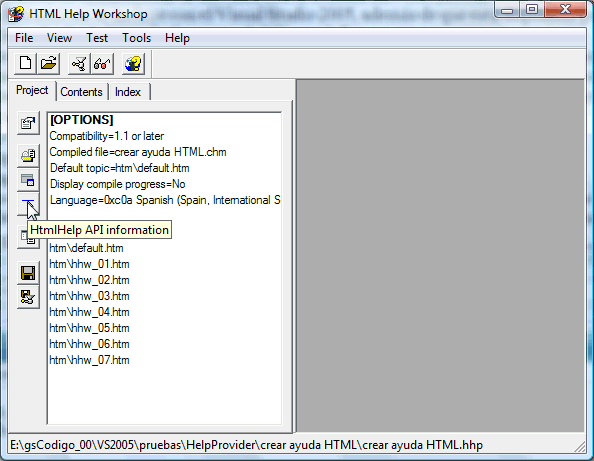Minimize the HTML Help Workshop window

click(x=507, y=10)
